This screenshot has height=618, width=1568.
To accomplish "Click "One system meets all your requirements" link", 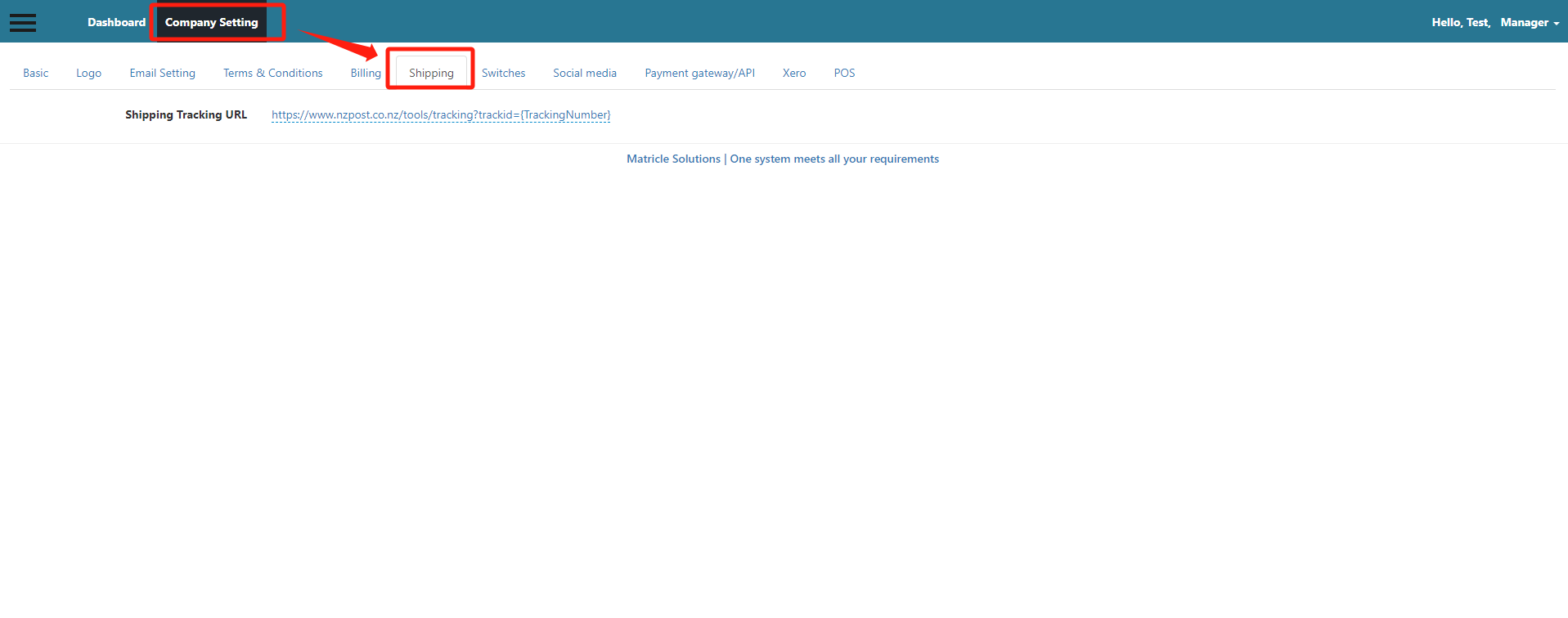I will point(834,159).
